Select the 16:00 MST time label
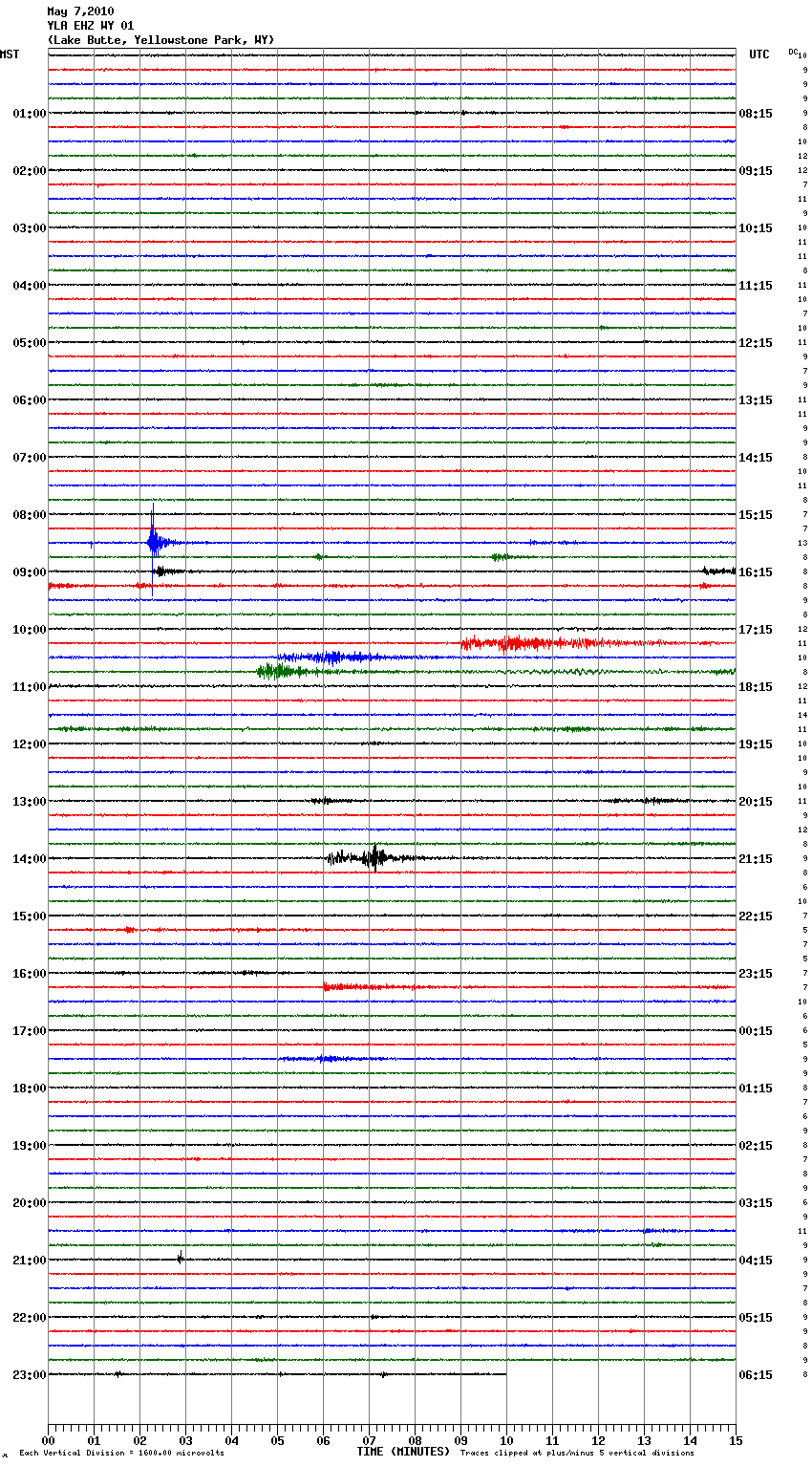 (29, 974)
